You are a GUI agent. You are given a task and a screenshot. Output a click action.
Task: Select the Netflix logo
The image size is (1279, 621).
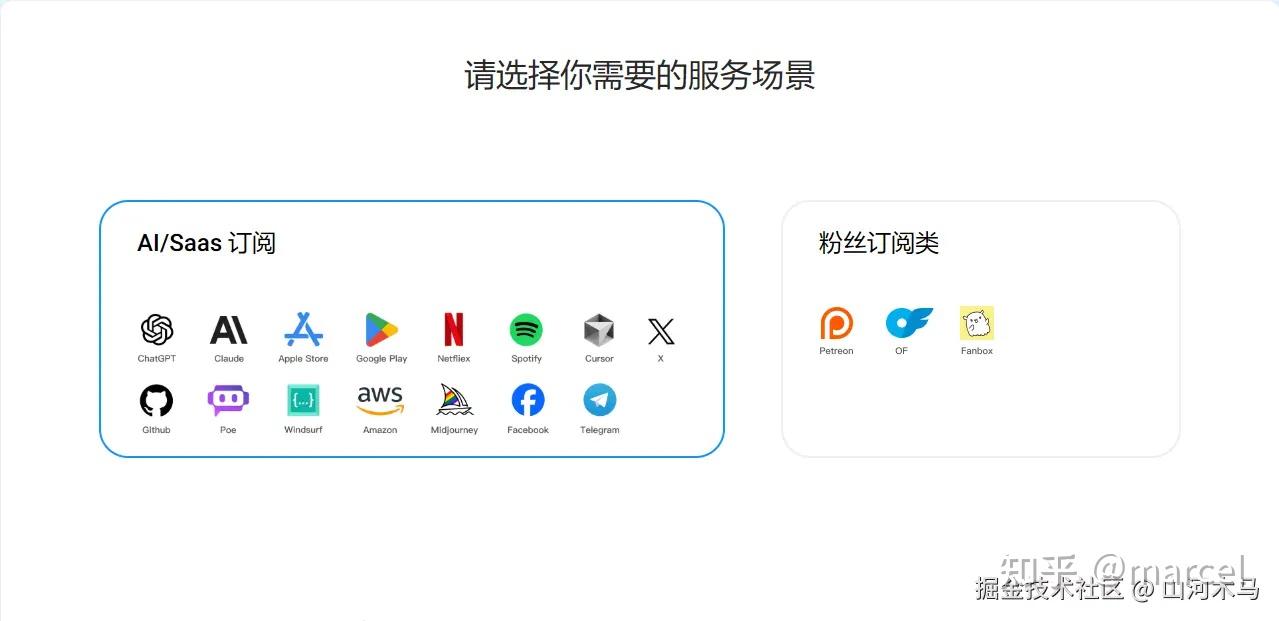(x=454, y=329)
